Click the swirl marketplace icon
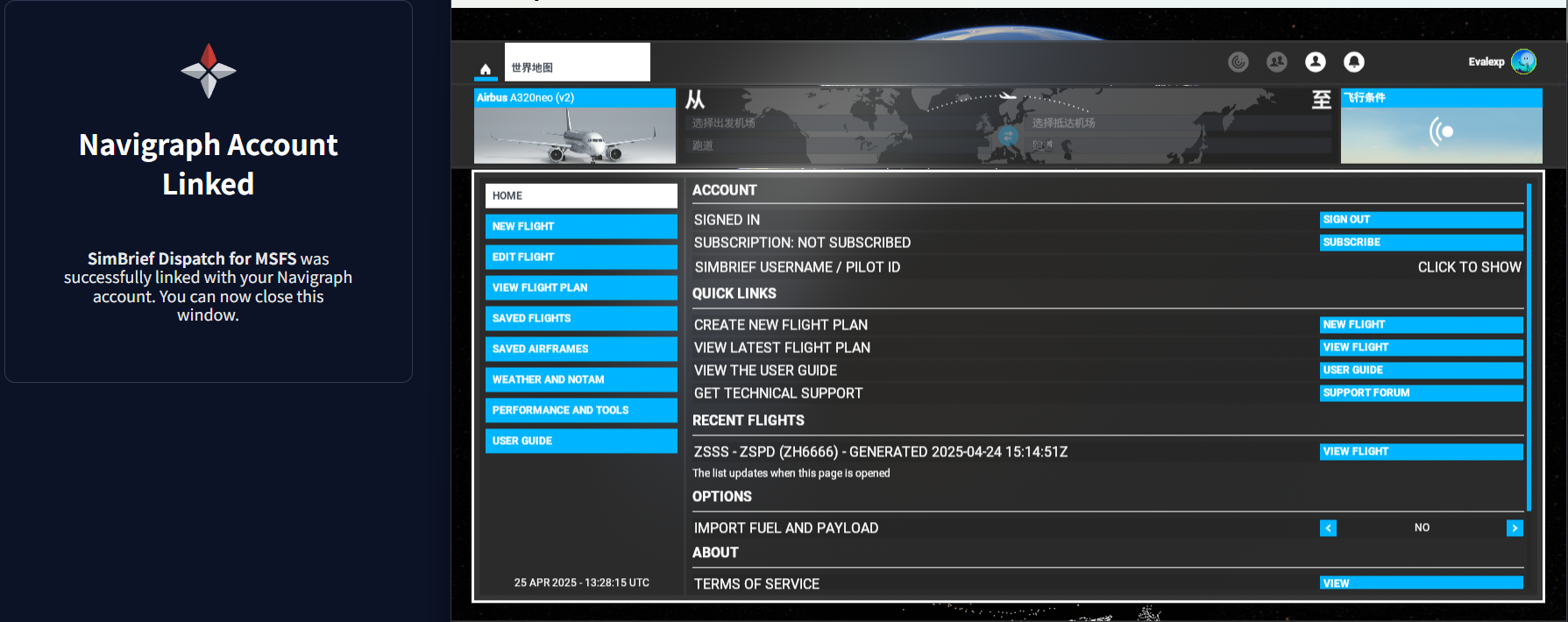The height and width of the screenshot is (622, 1568). (1238, 61)
